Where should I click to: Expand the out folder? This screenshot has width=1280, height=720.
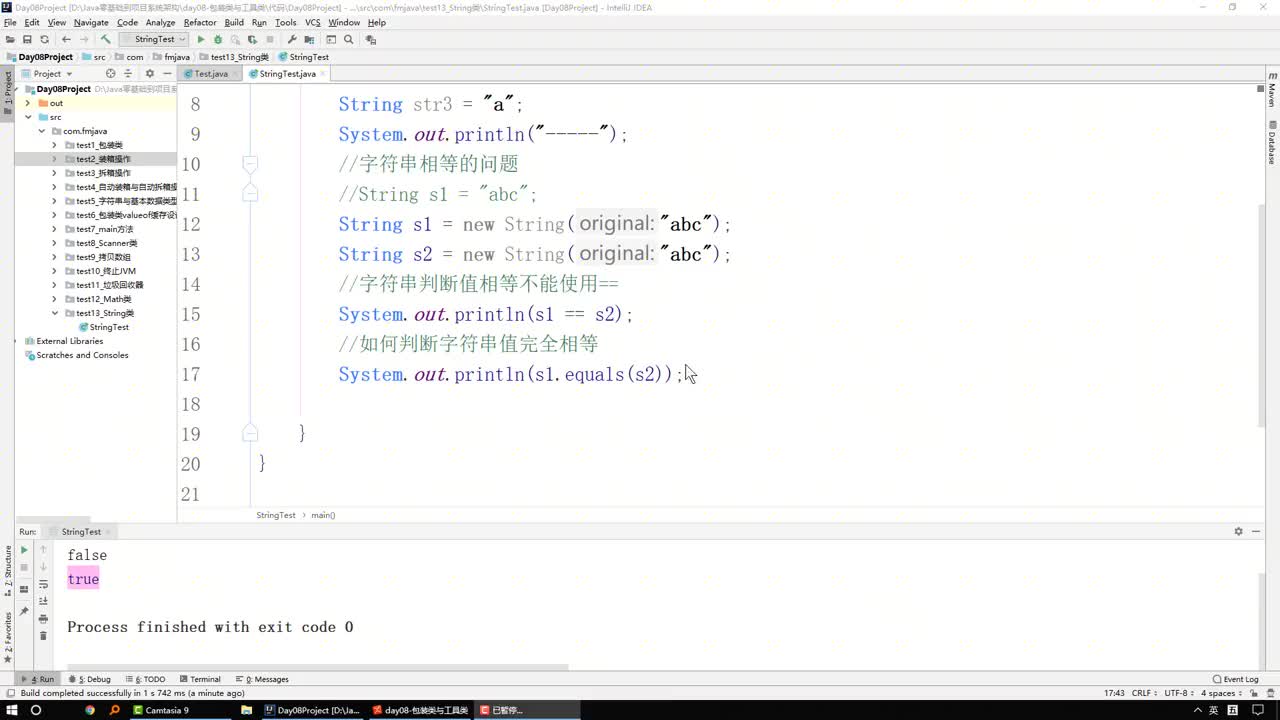click(x=28, y=103)
